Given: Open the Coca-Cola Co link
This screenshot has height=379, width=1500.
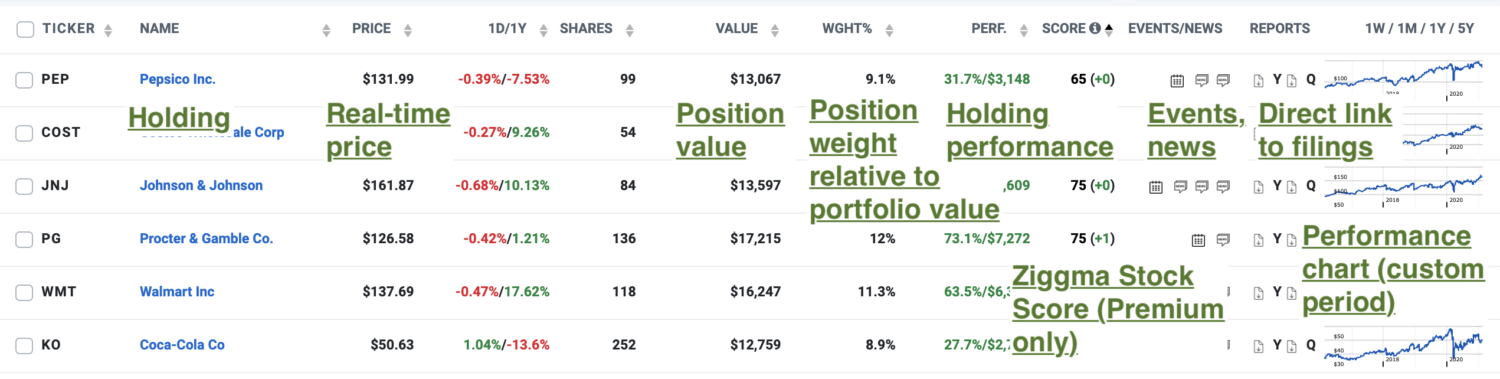Looking at the screenshot, I should tap(182, 345).
